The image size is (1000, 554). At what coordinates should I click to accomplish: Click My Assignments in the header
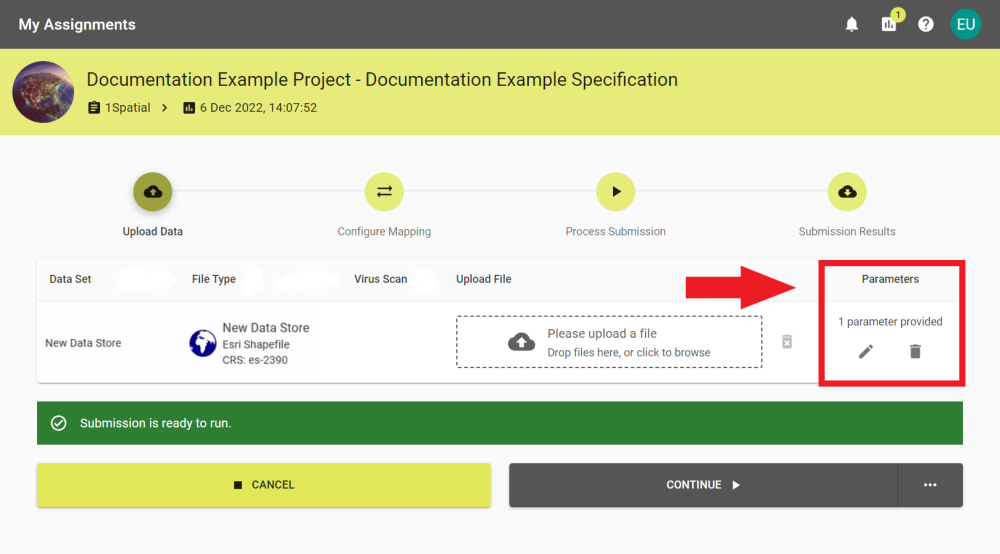tap(77, 24)
